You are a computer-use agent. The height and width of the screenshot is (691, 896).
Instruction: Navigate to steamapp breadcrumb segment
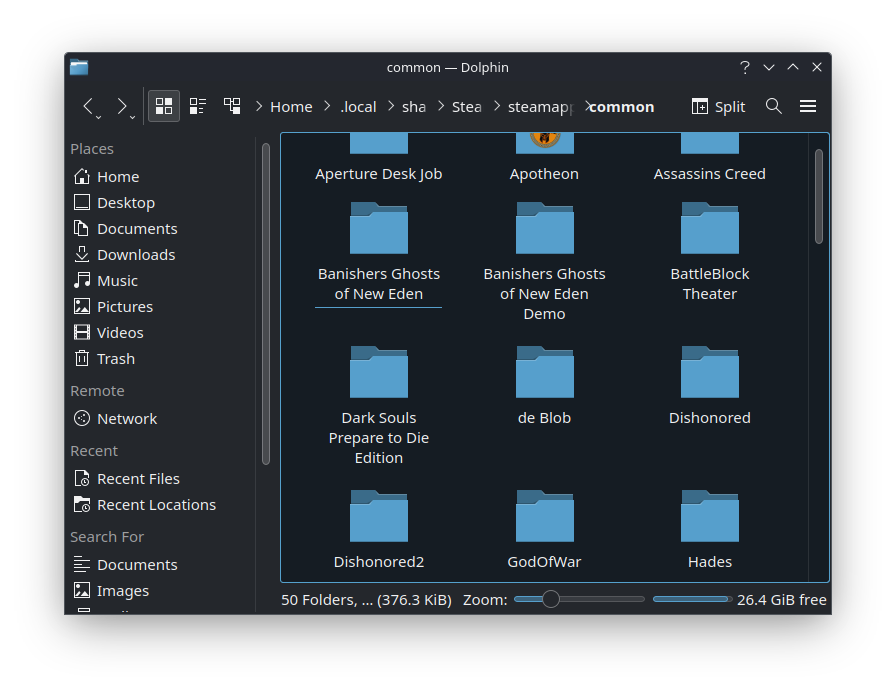tap(541, 107)
